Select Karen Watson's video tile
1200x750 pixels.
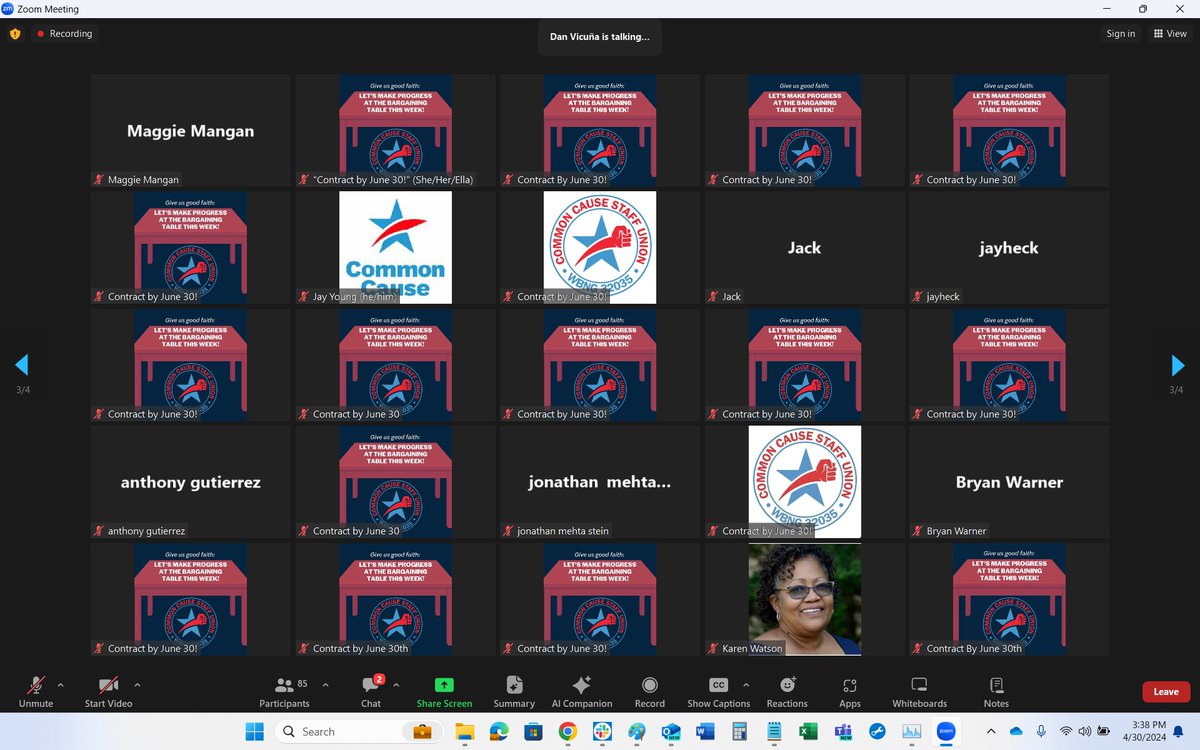pos(804,599)
